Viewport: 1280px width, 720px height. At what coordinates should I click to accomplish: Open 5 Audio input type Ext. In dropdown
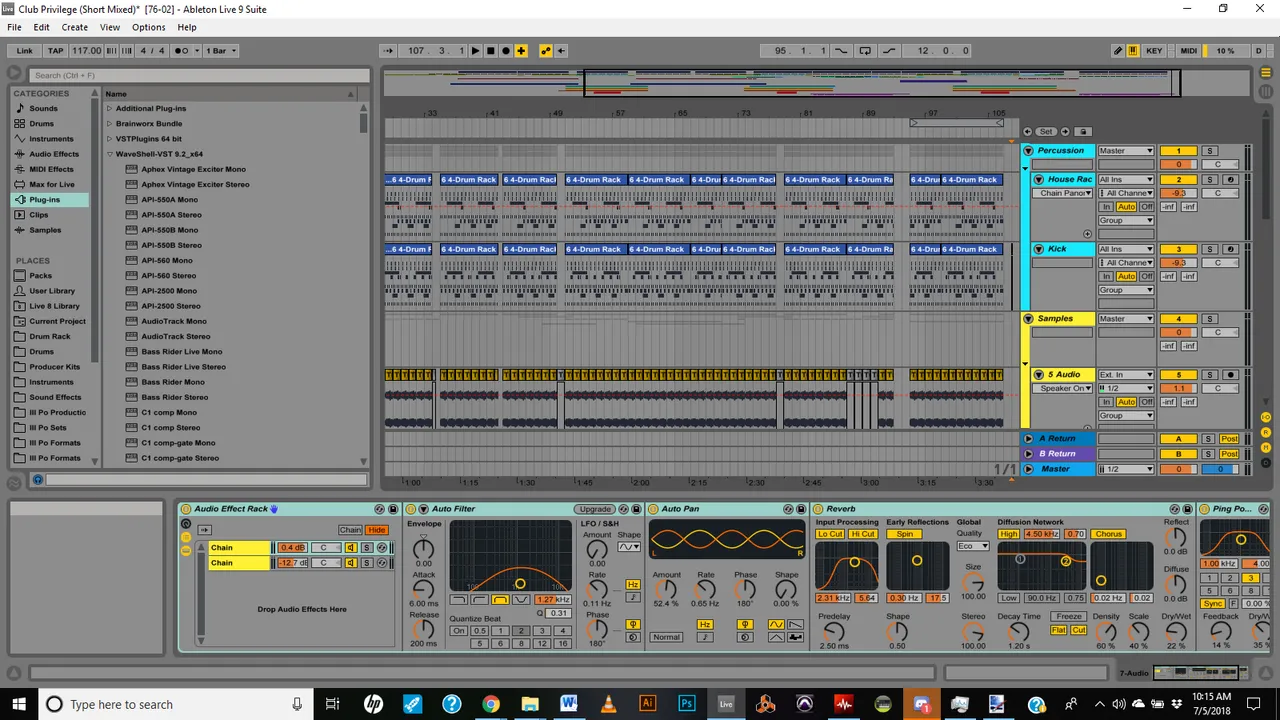1126,375
